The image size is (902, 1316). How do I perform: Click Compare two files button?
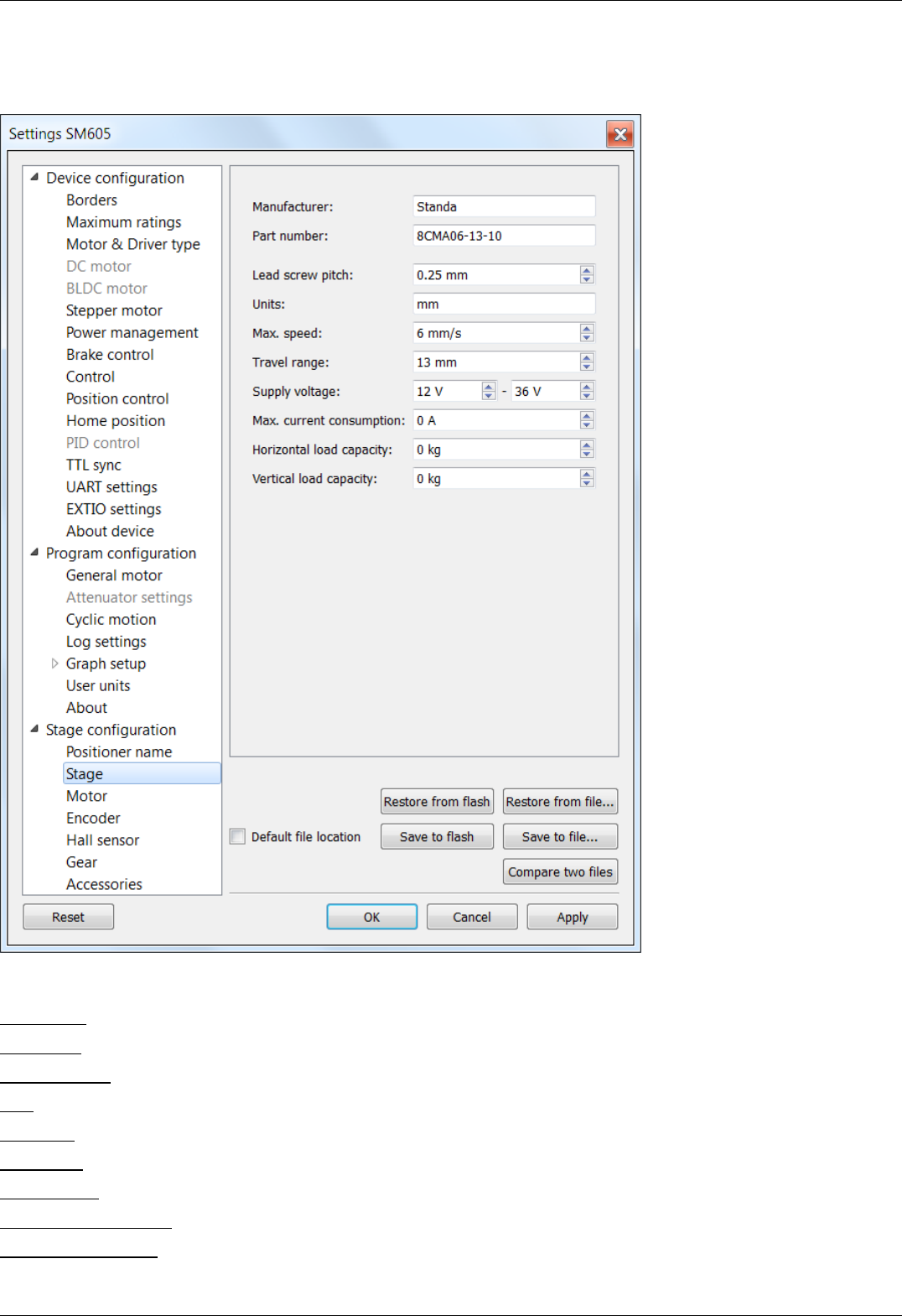[x=560, y=871]
